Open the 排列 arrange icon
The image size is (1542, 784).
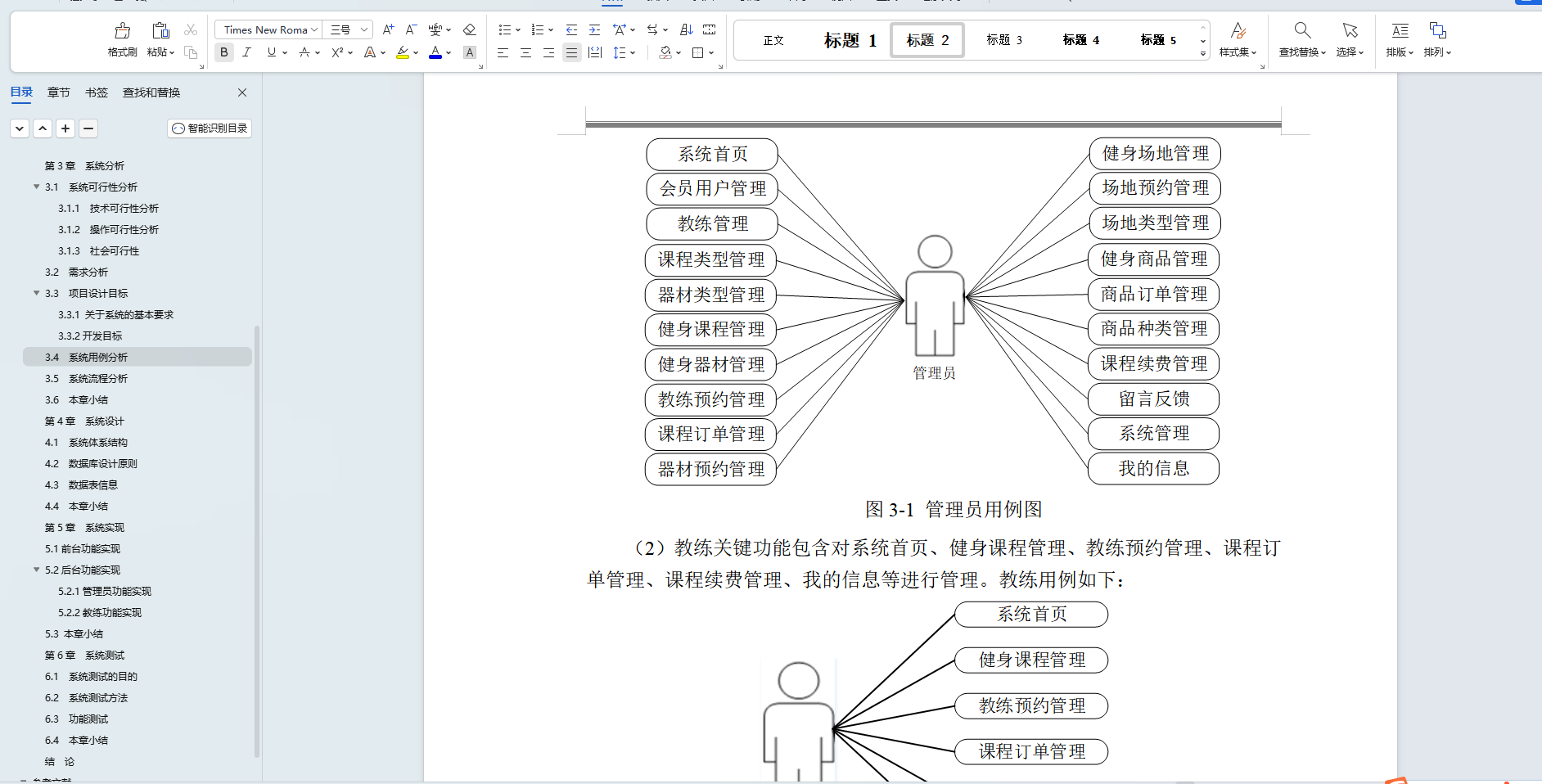(x=1437, y=30)
